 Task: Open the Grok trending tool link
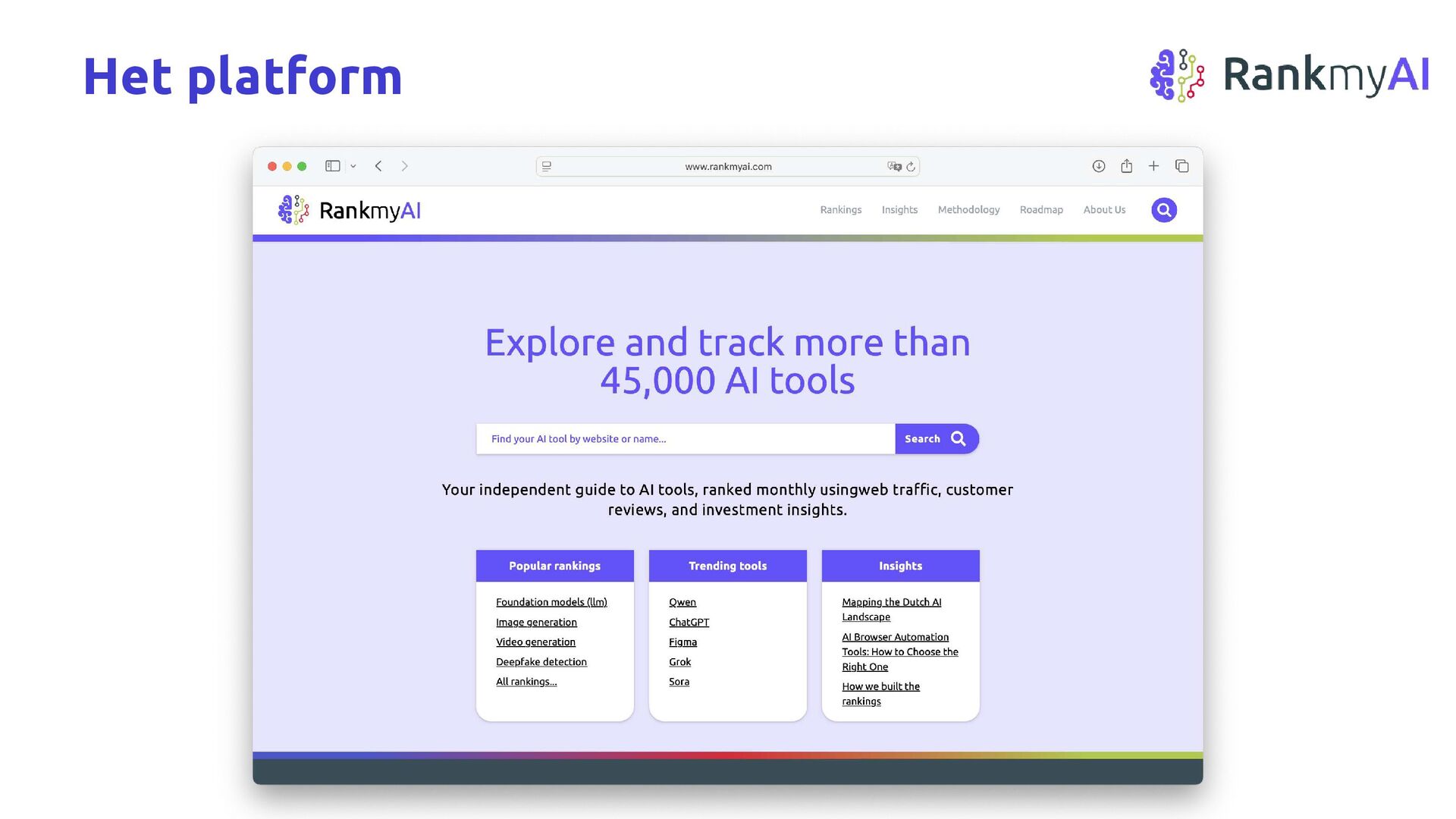[x=679, y=662]
